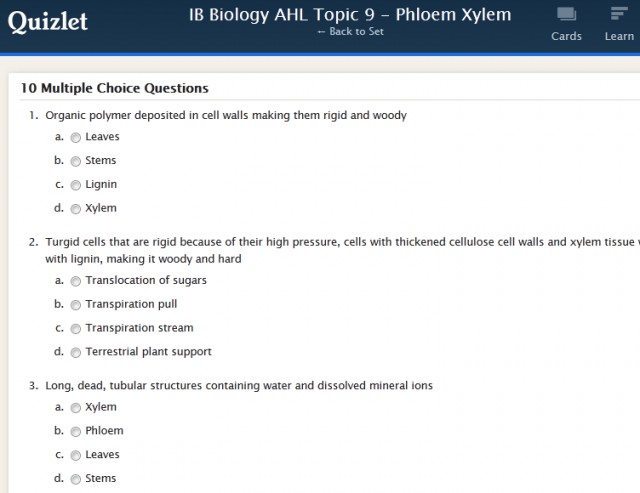This screenshot has height=493, width=640.
Task: Select Stems for question 1
Action: [76, 161]
